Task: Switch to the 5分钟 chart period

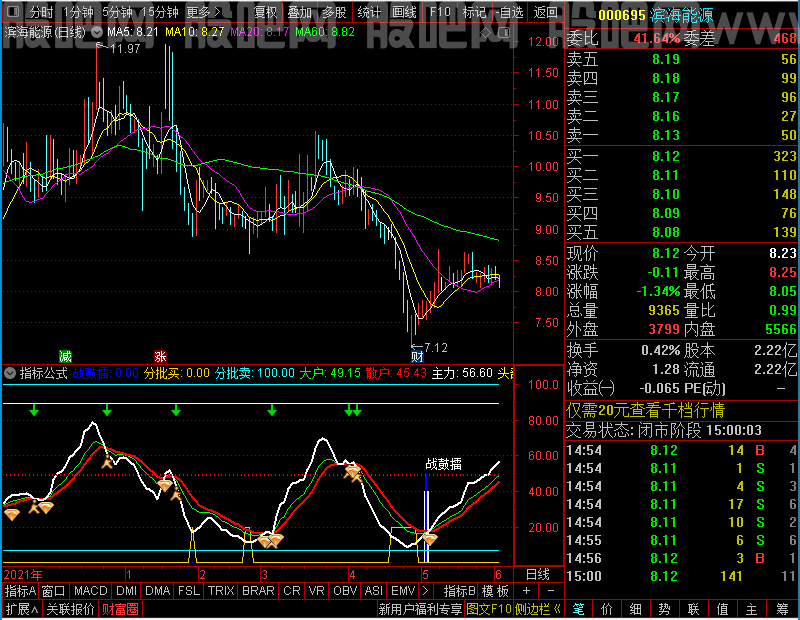Action: coord(117,12)
